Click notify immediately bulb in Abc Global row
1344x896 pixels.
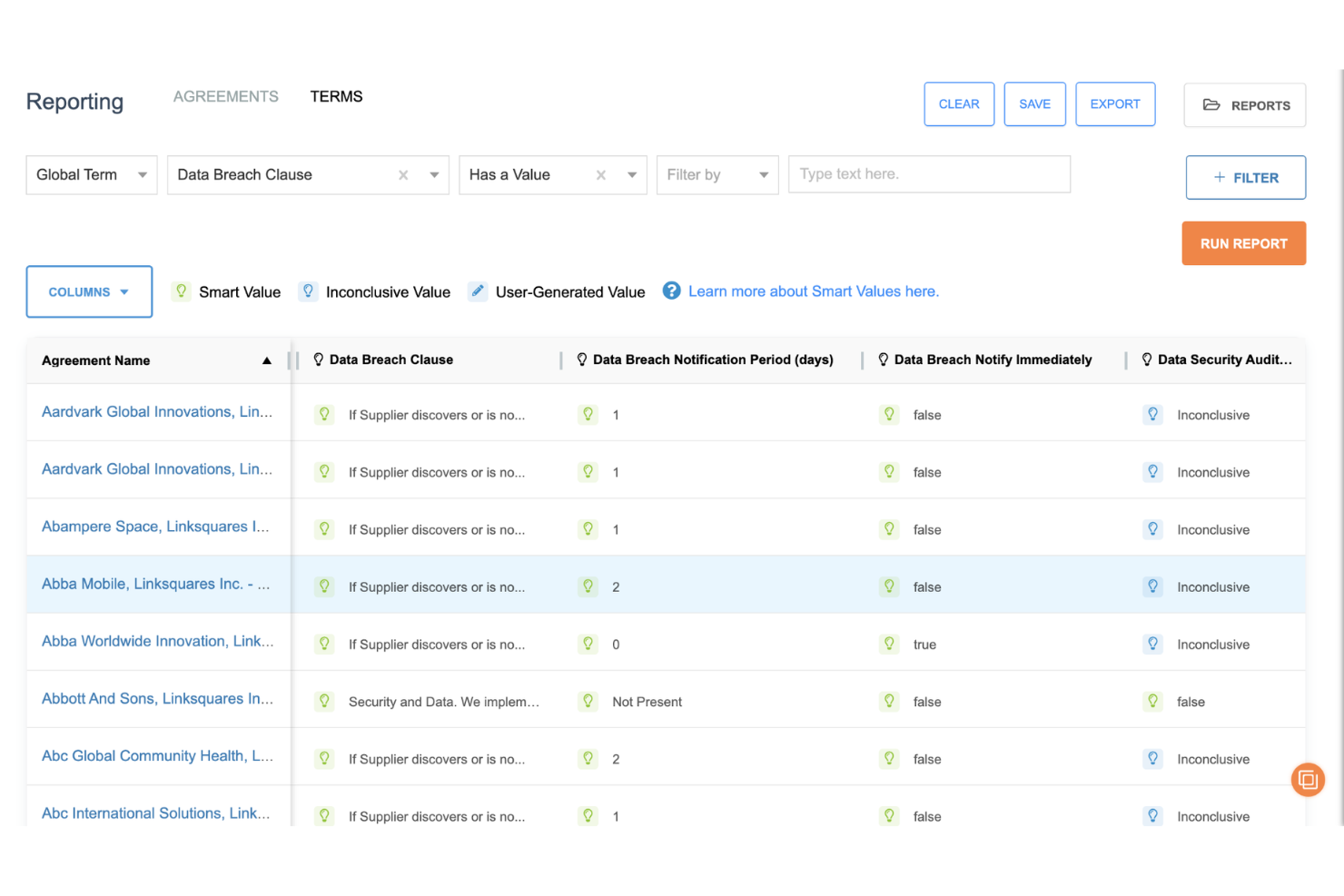(889, 758)
